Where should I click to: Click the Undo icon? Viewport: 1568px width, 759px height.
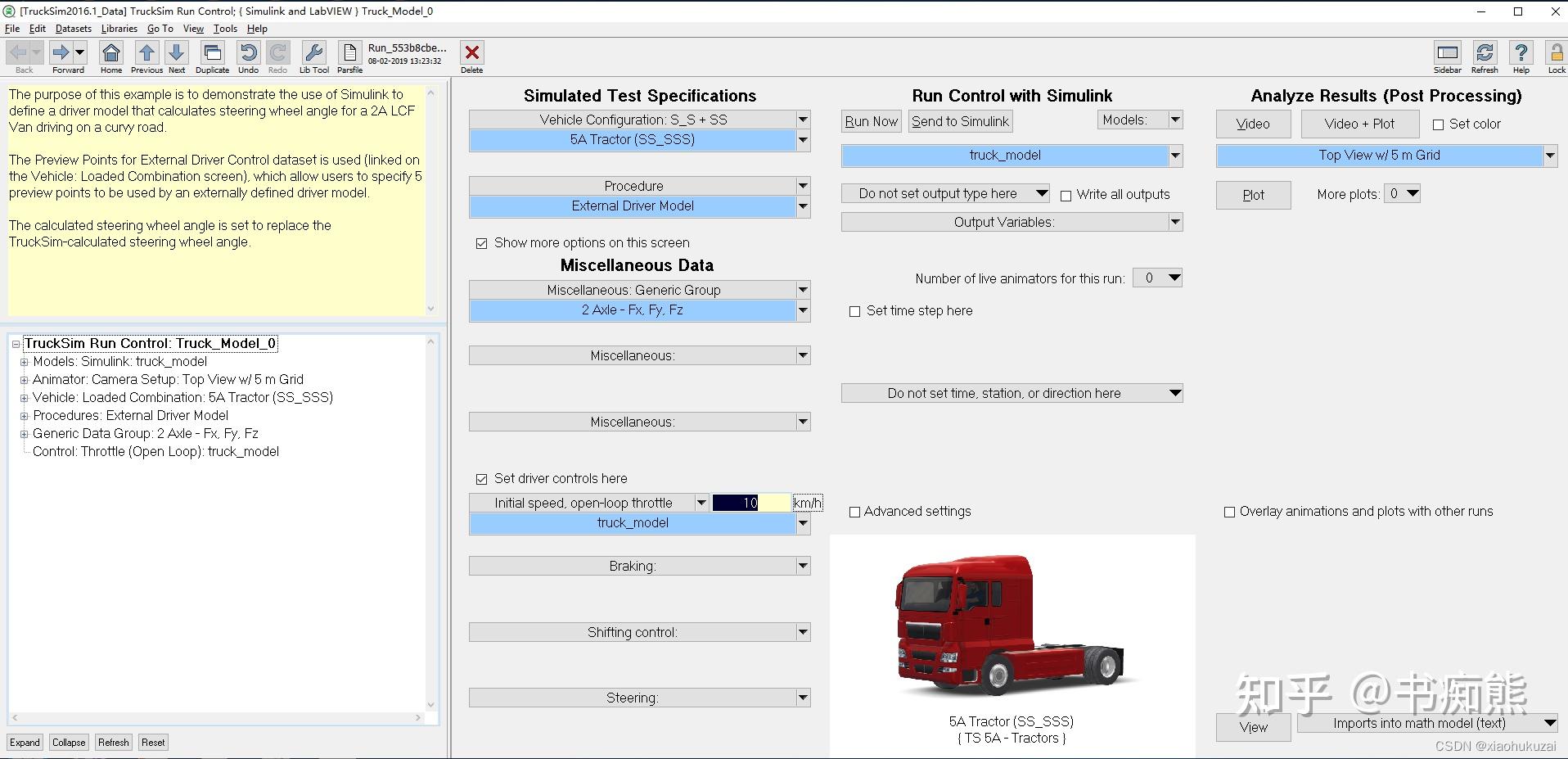click(x=248, y=53)
